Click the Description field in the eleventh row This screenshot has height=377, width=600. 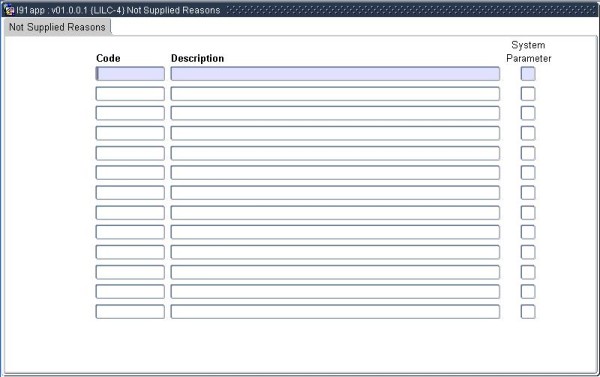point(335,272)
